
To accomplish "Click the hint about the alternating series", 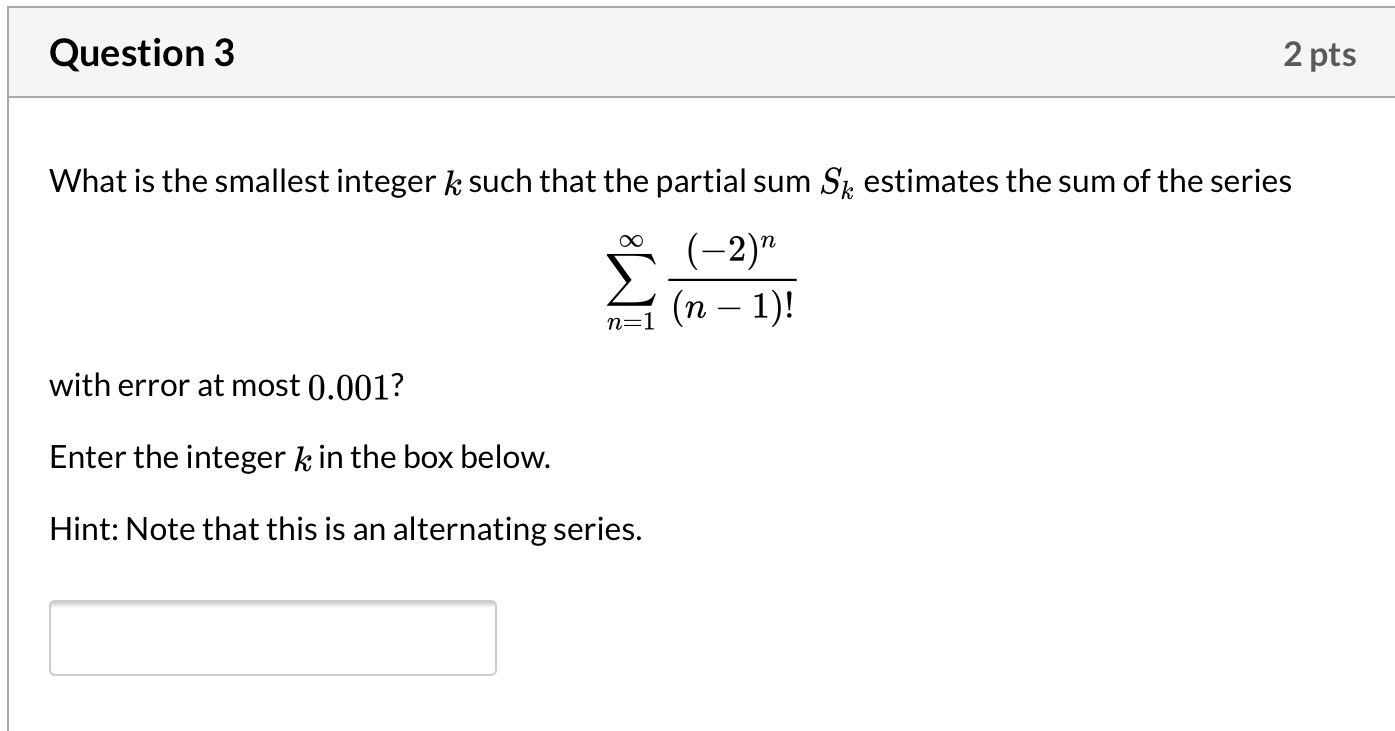I will [x=345, y=528].
